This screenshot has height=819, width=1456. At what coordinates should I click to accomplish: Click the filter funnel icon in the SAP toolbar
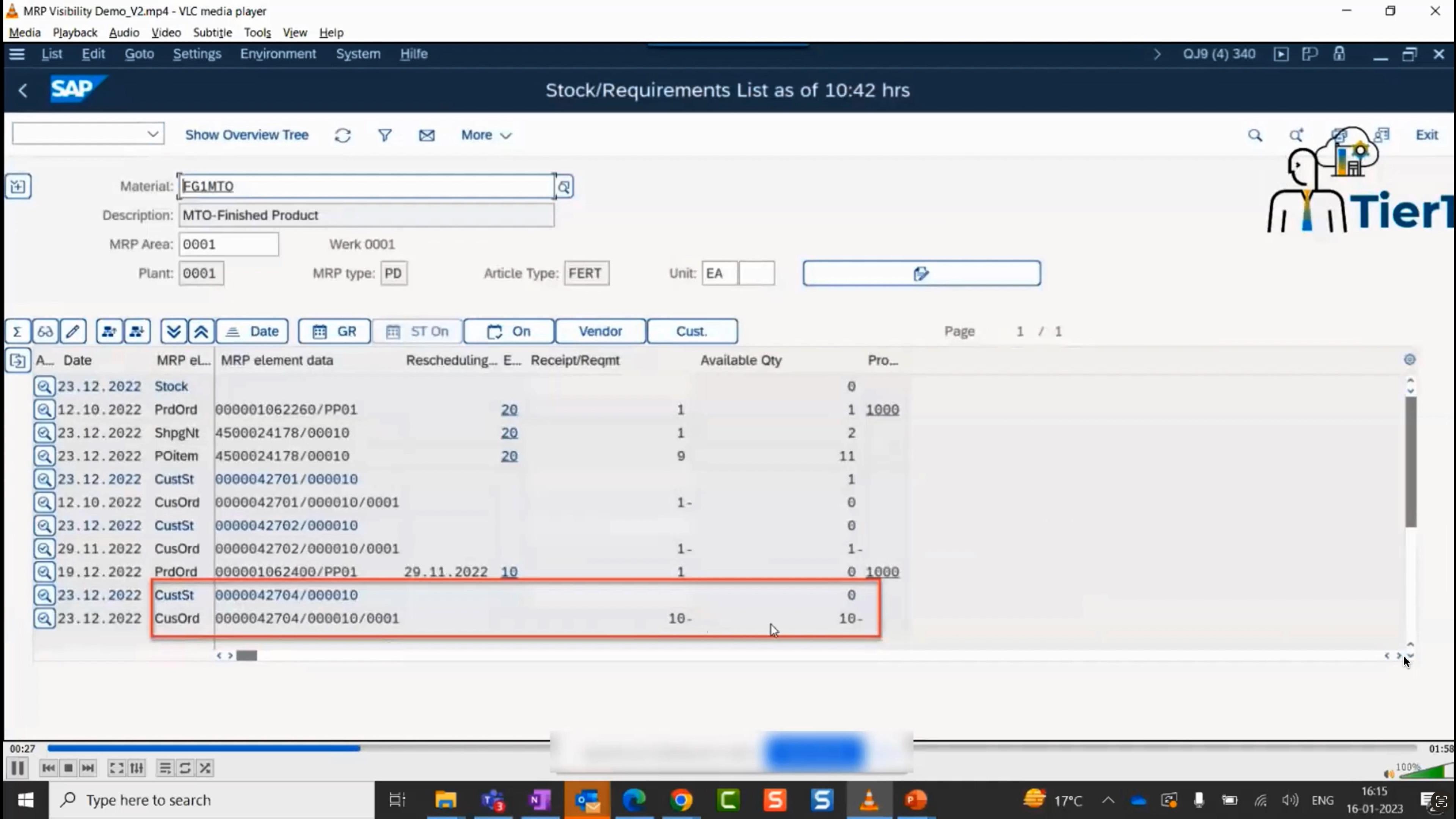[385, 135]
